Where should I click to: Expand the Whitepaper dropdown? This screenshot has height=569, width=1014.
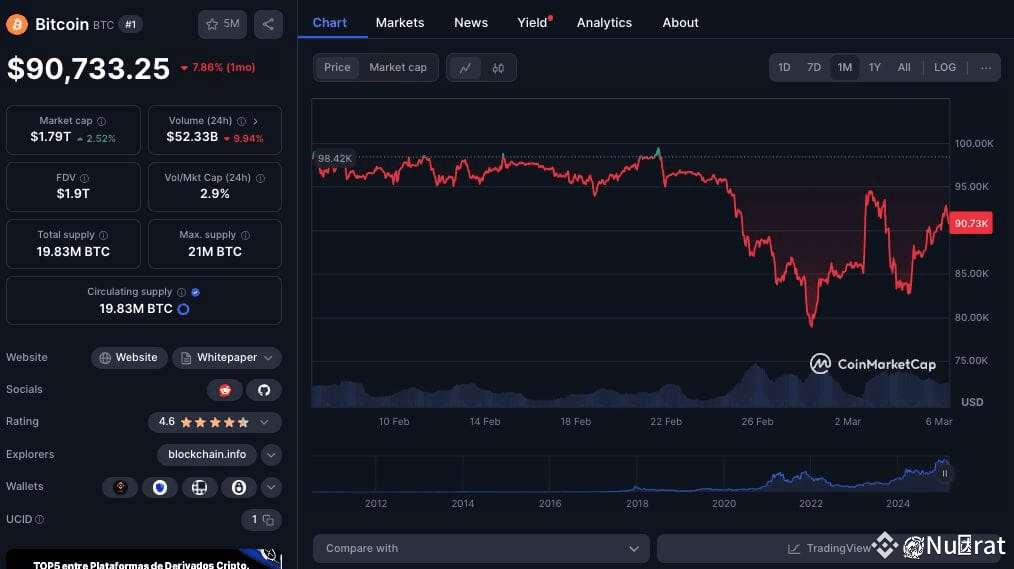coord(227,358)
